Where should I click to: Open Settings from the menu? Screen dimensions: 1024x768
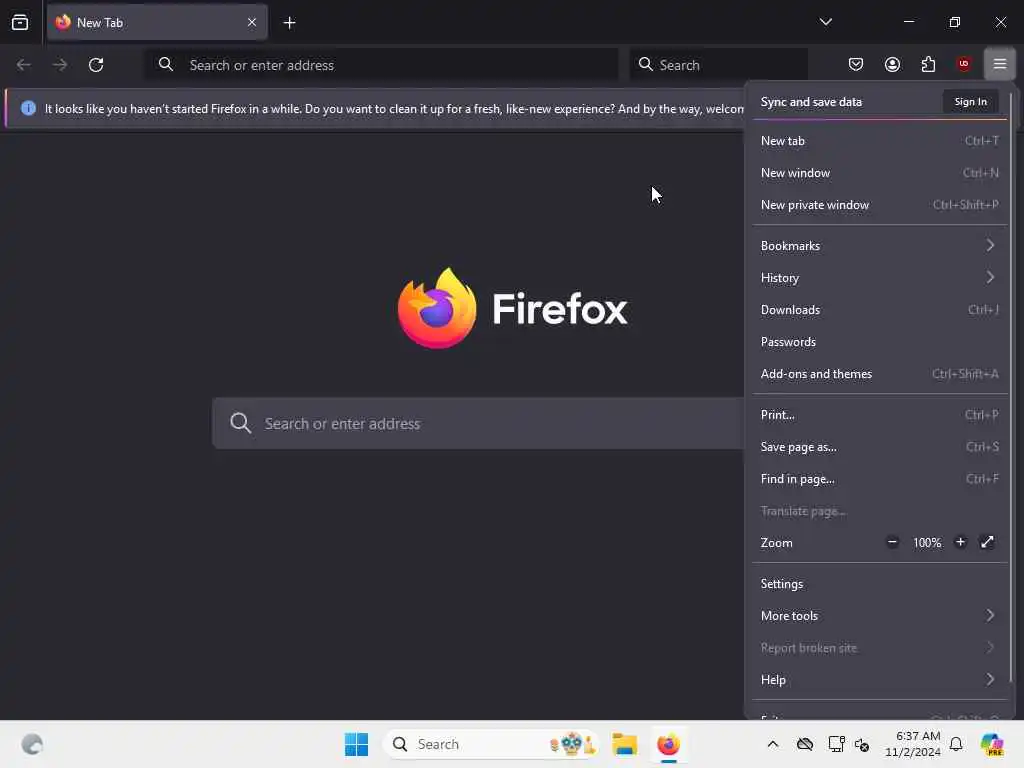[879, 584]
